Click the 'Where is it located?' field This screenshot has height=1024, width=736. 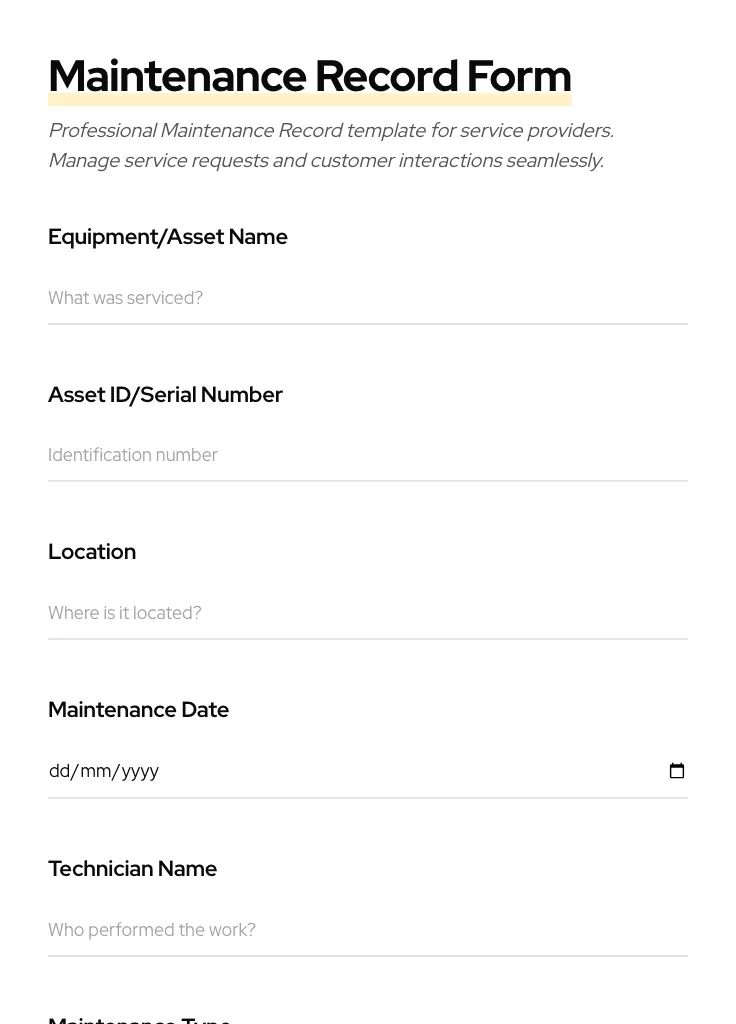click(367, 613)
